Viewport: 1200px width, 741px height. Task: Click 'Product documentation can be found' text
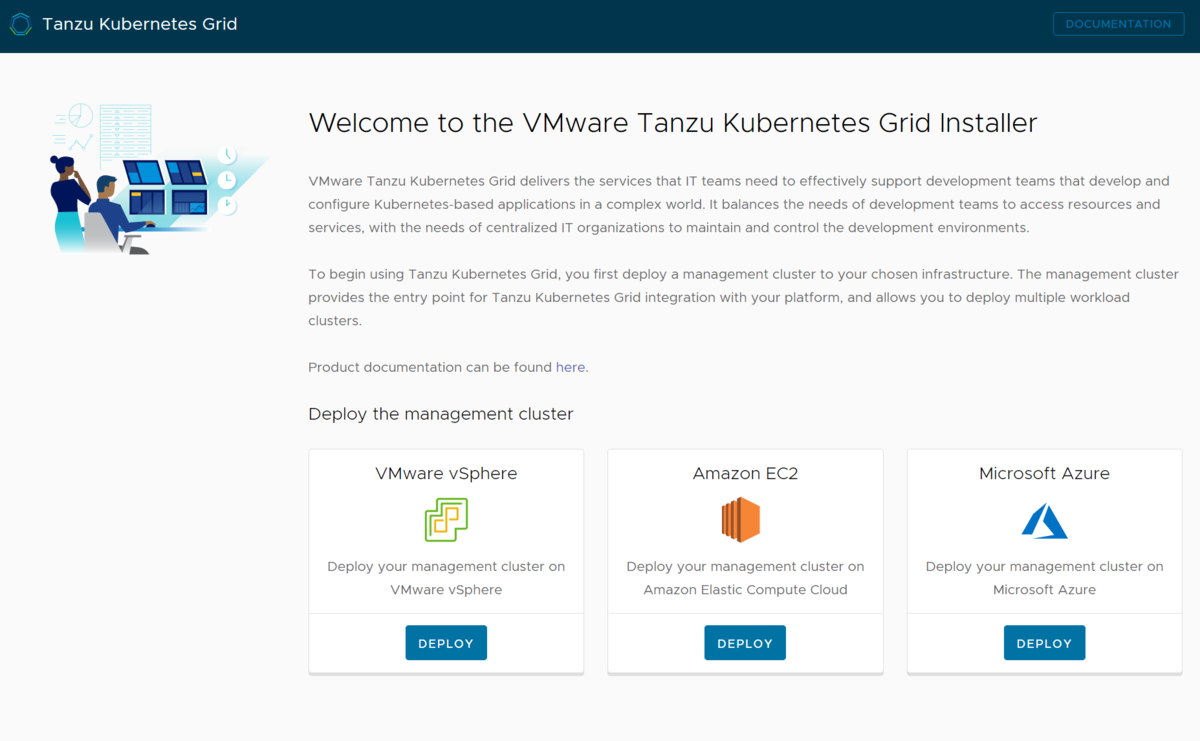pyautogui.click(x=430, y=367)
